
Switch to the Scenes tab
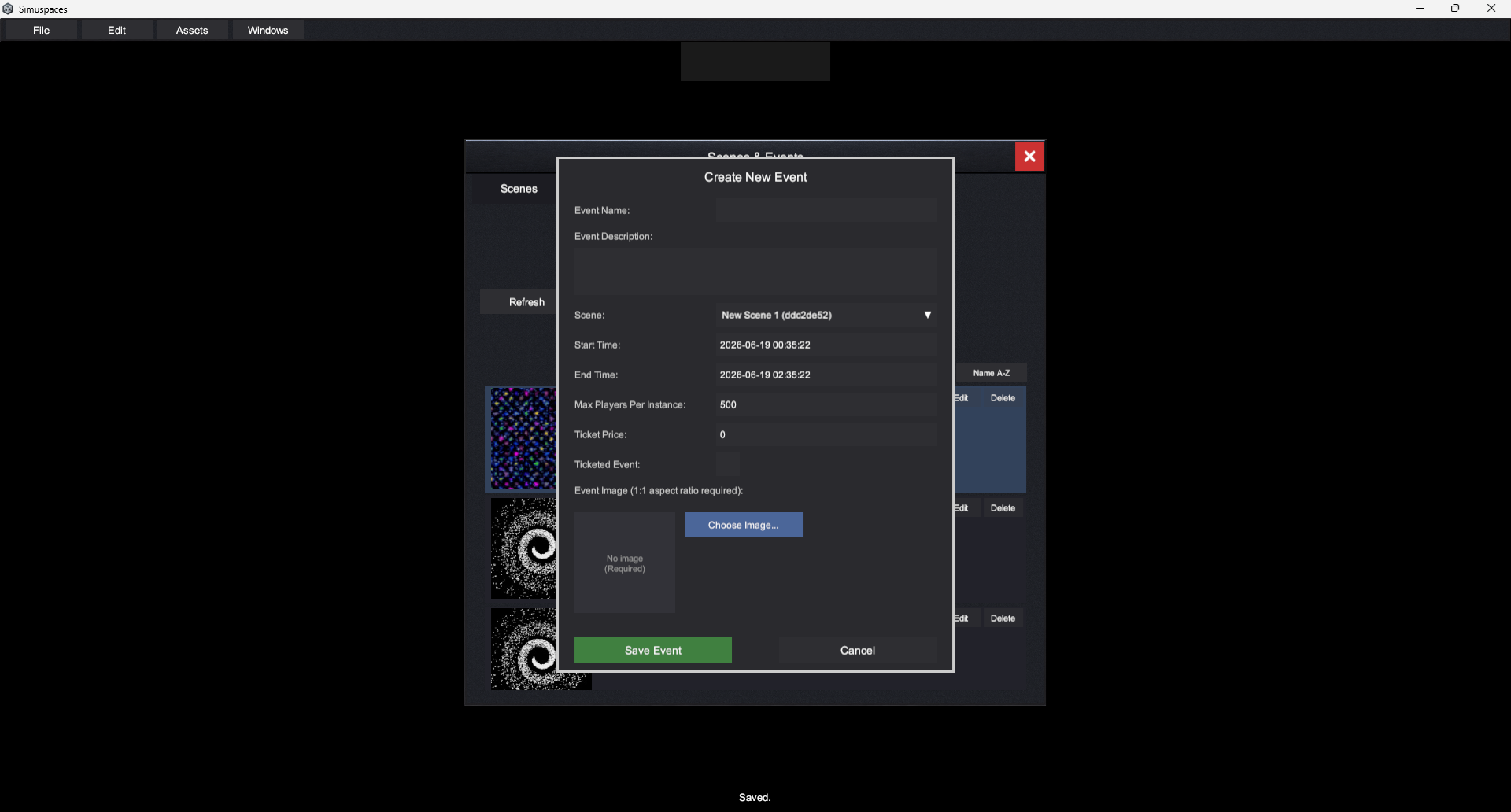[x=519, y=189]
